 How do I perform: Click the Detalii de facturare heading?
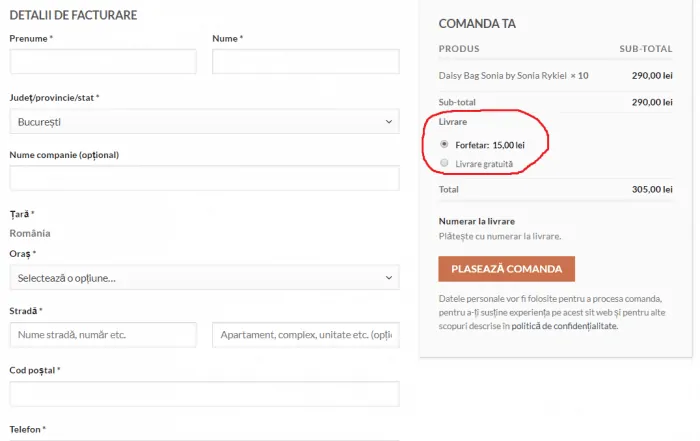[x=73, y=15]
